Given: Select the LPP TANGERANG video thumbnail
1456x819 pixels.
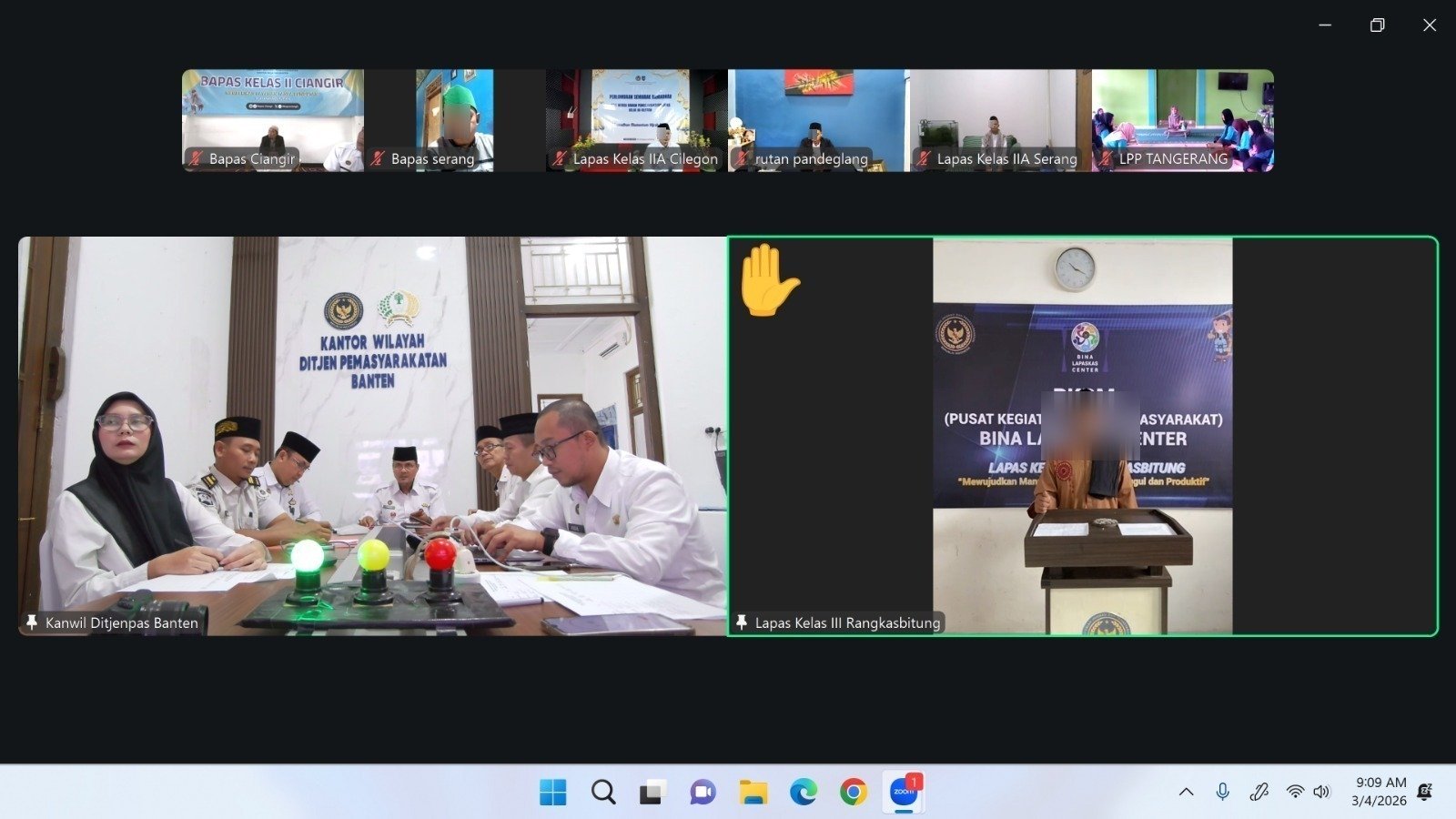Looking at the screenshot, I should 1182,118.
